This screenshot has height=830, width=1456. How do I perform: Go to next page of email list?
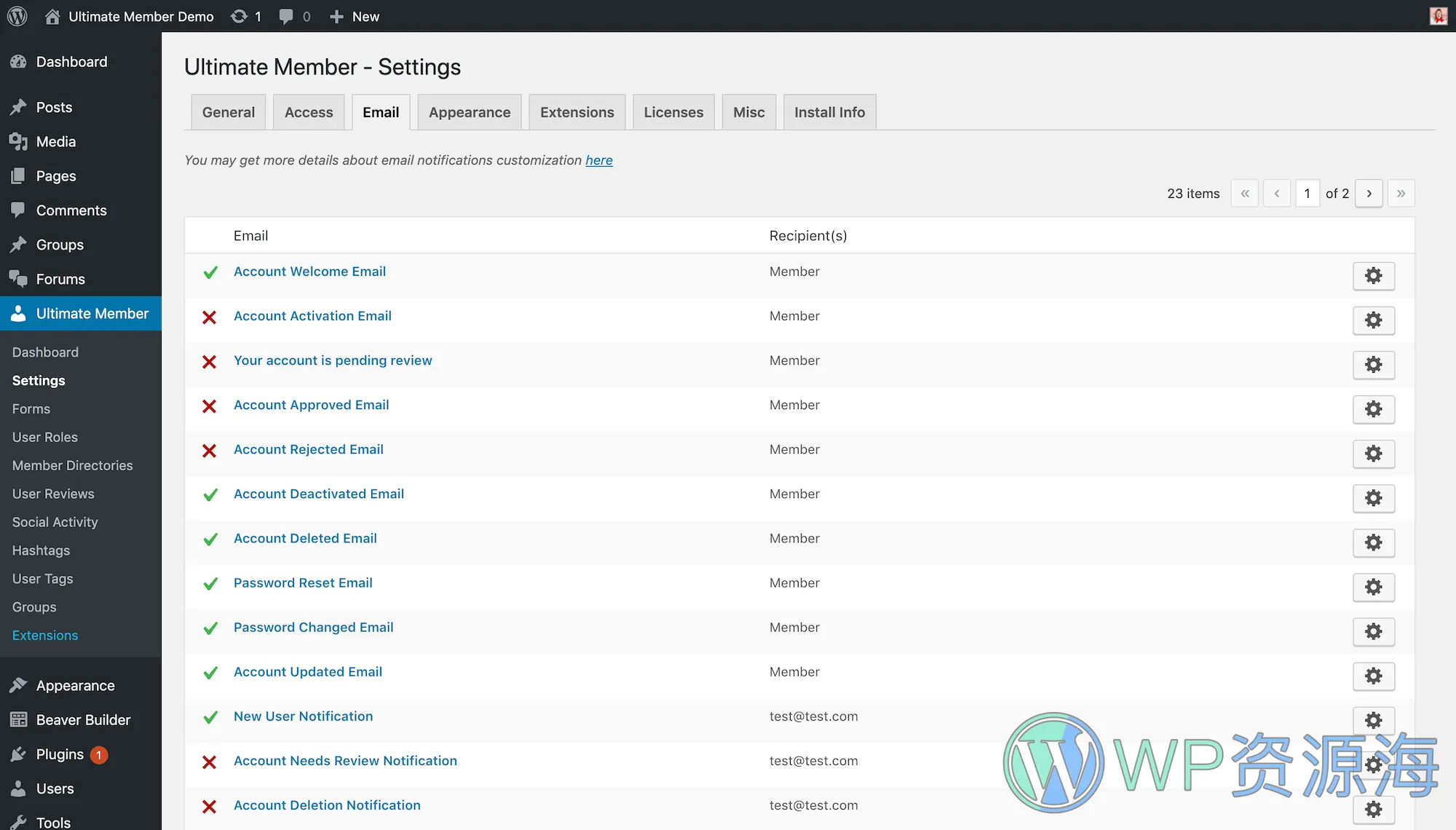coord(1369,194)
